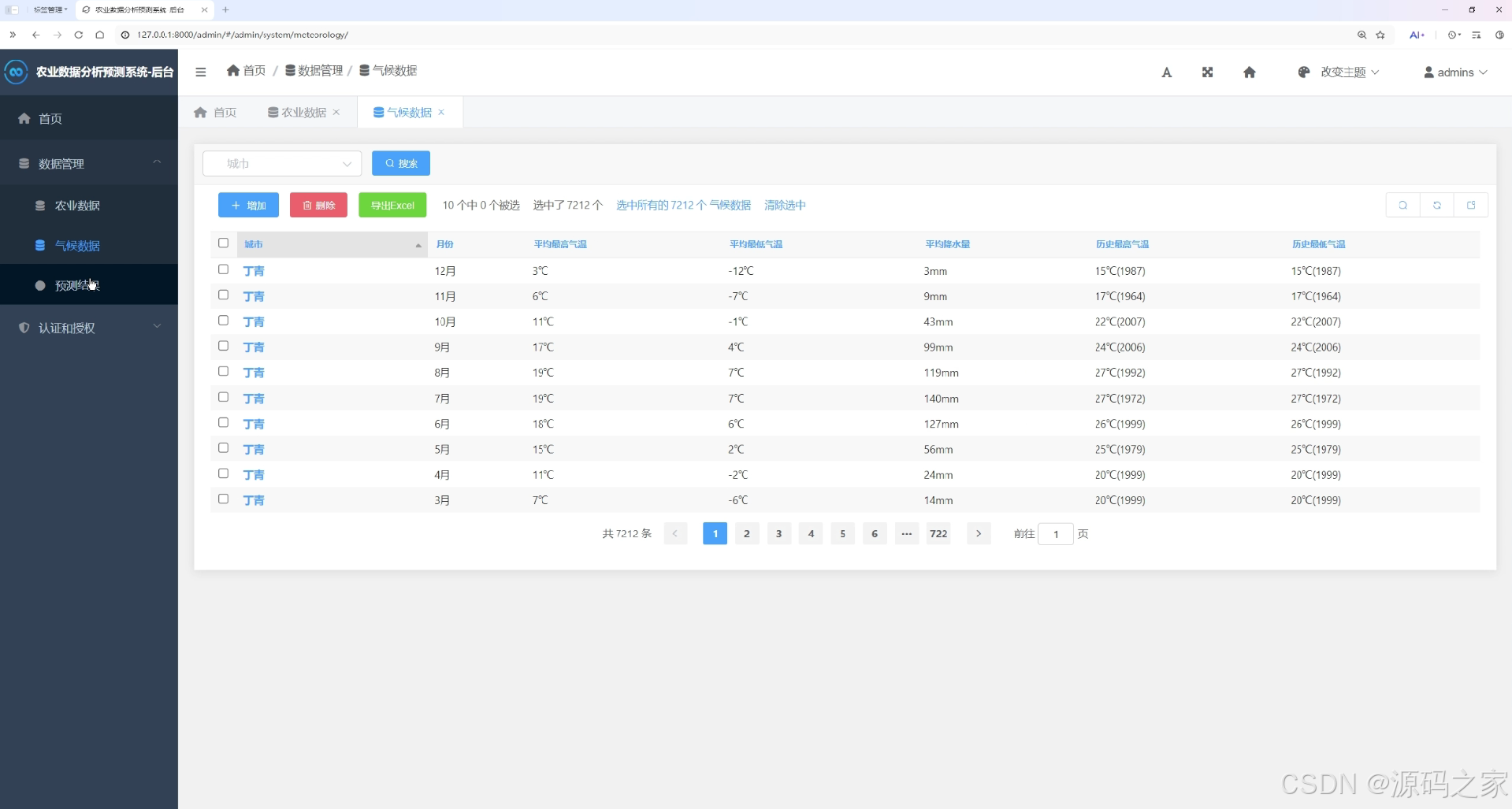Screen dimensions: 1512x809
Task: Click the palette icon beside 改变主题
Action: (x=1304, y=72)
